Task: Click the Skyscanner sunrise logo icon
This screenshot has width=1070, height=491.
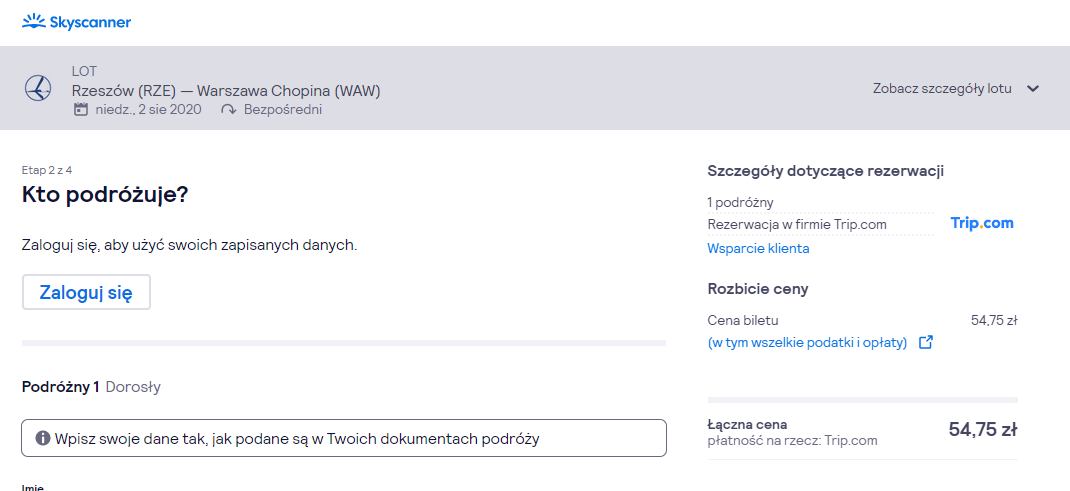Action: (x=33, y=22)
